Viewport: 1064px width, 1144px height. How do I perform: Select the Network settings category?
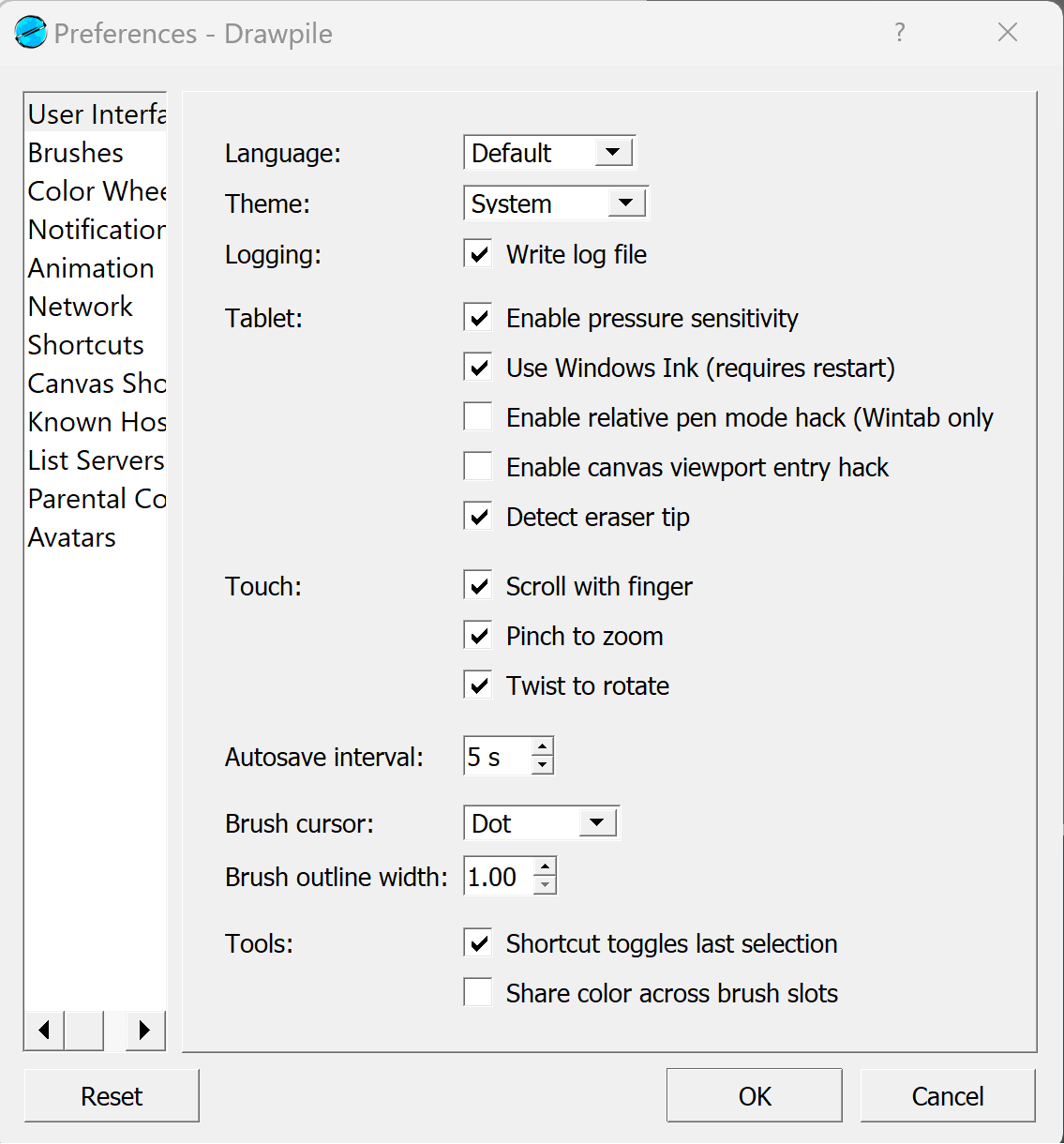click(81, 306)
